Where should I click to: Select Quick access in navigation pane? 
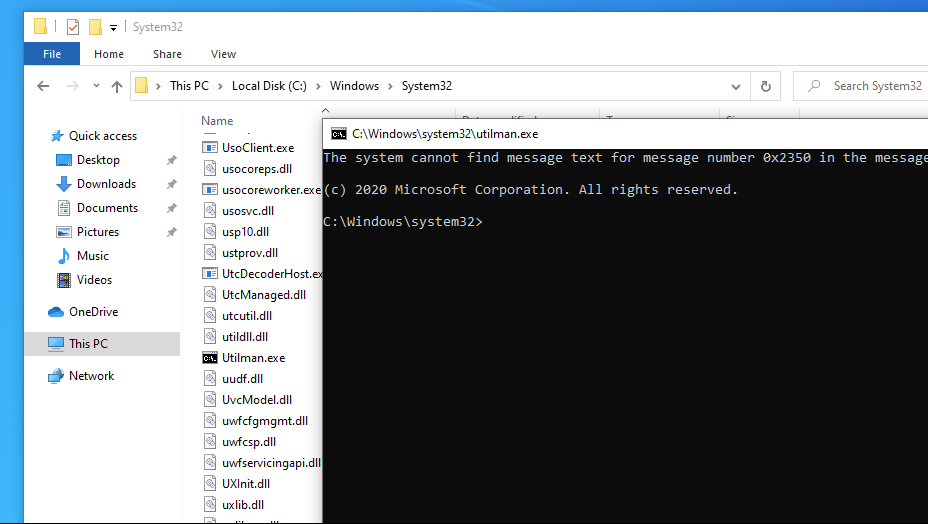coord(102,136)
